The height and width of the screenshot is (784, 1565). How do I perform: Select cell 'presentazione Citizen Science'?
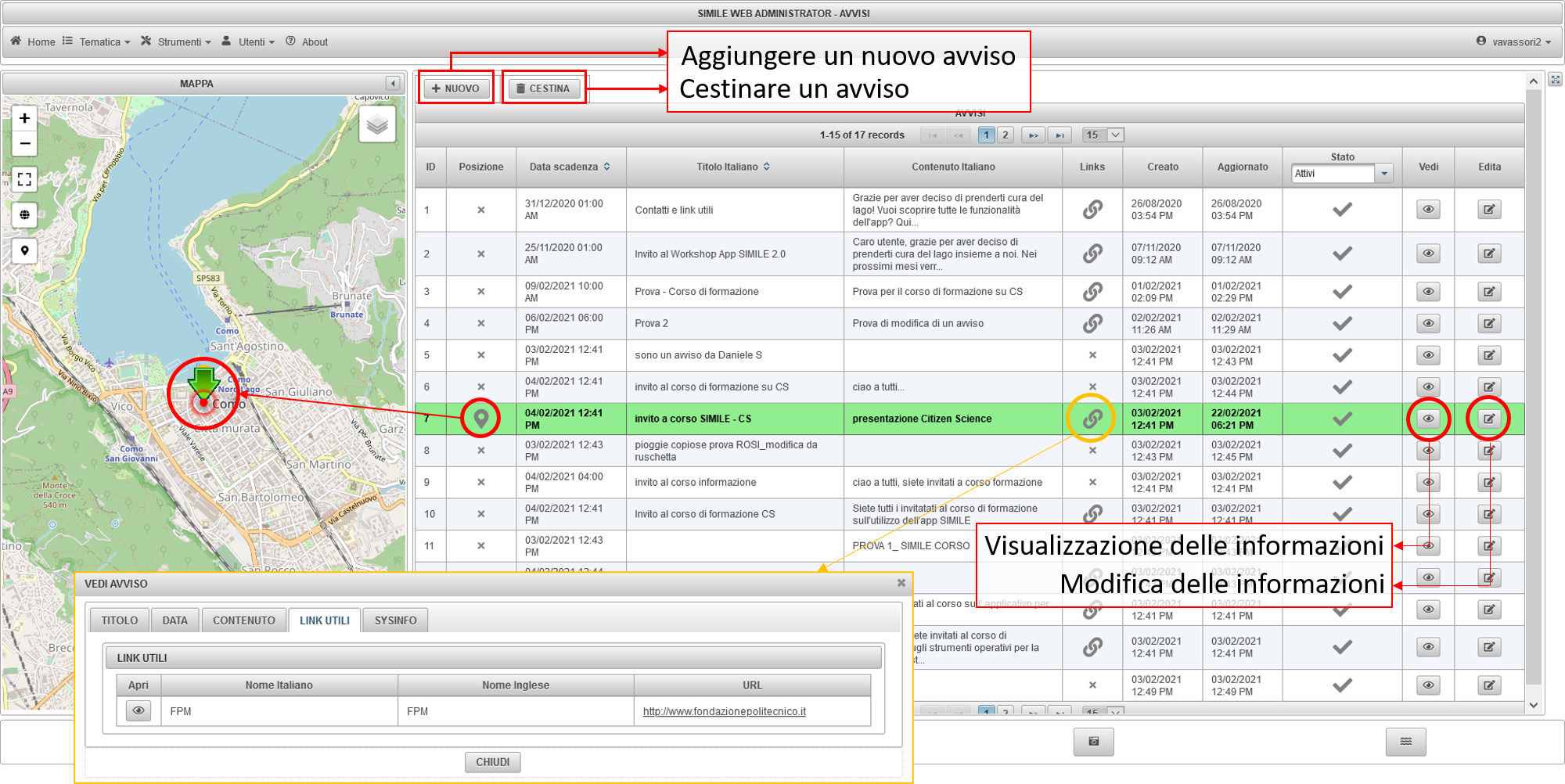952,419
